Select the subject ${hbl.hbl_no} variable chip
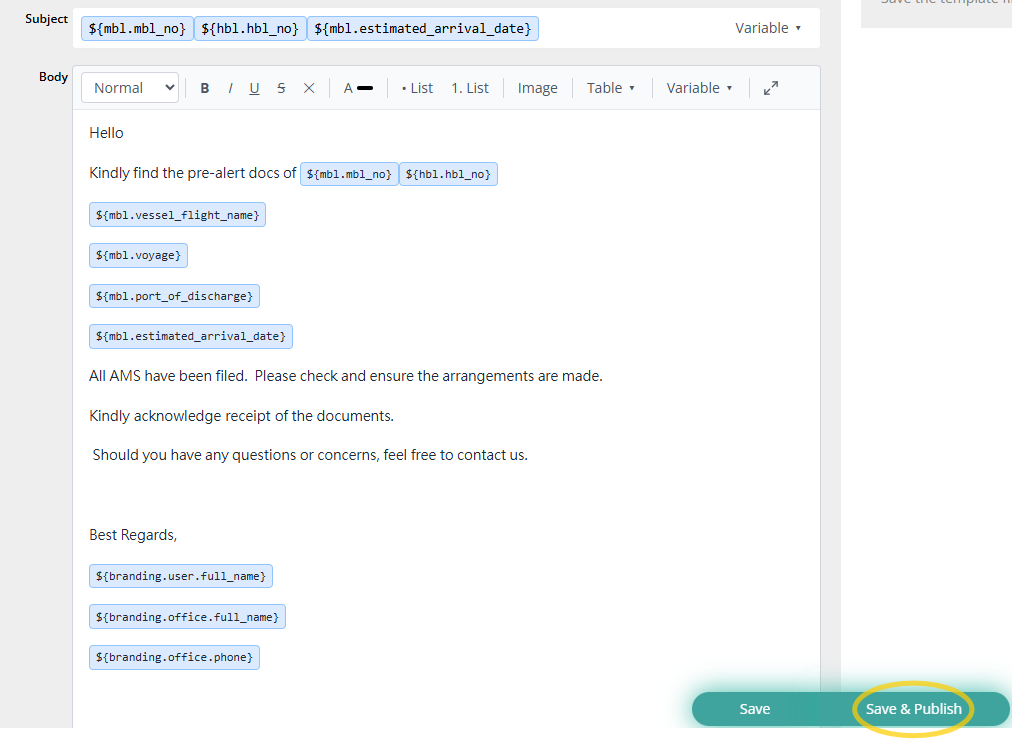The height and width of the screenshot is (739, 1012). 250,28
